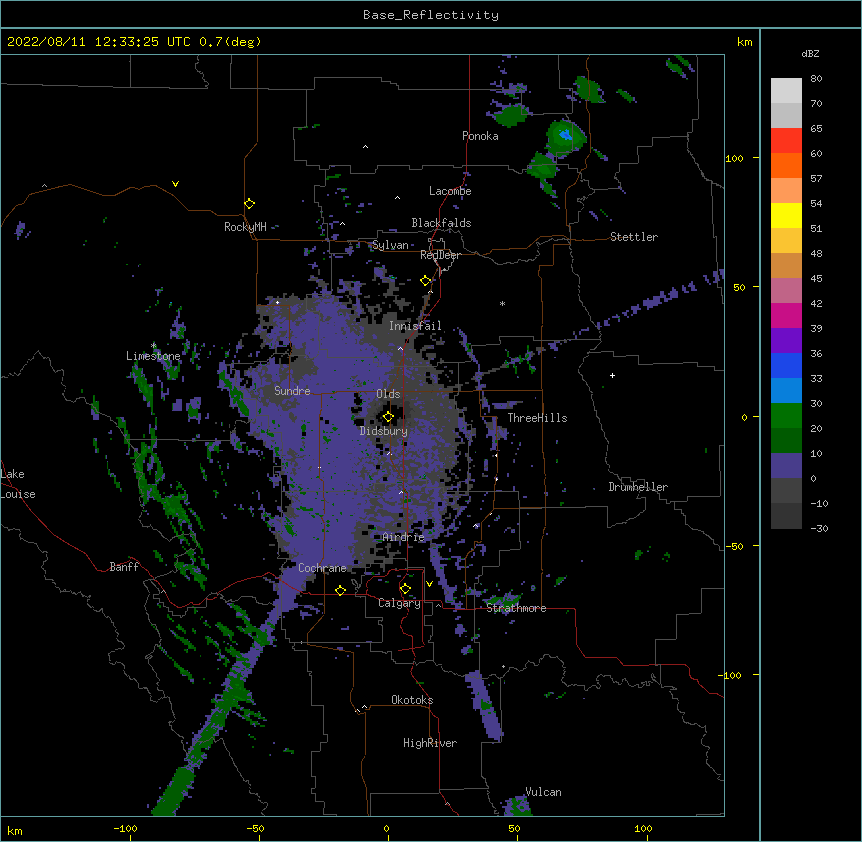Click the Base_Reflectivity title
862x842 pixels.
pyautogui.click(x=431, y=15)
